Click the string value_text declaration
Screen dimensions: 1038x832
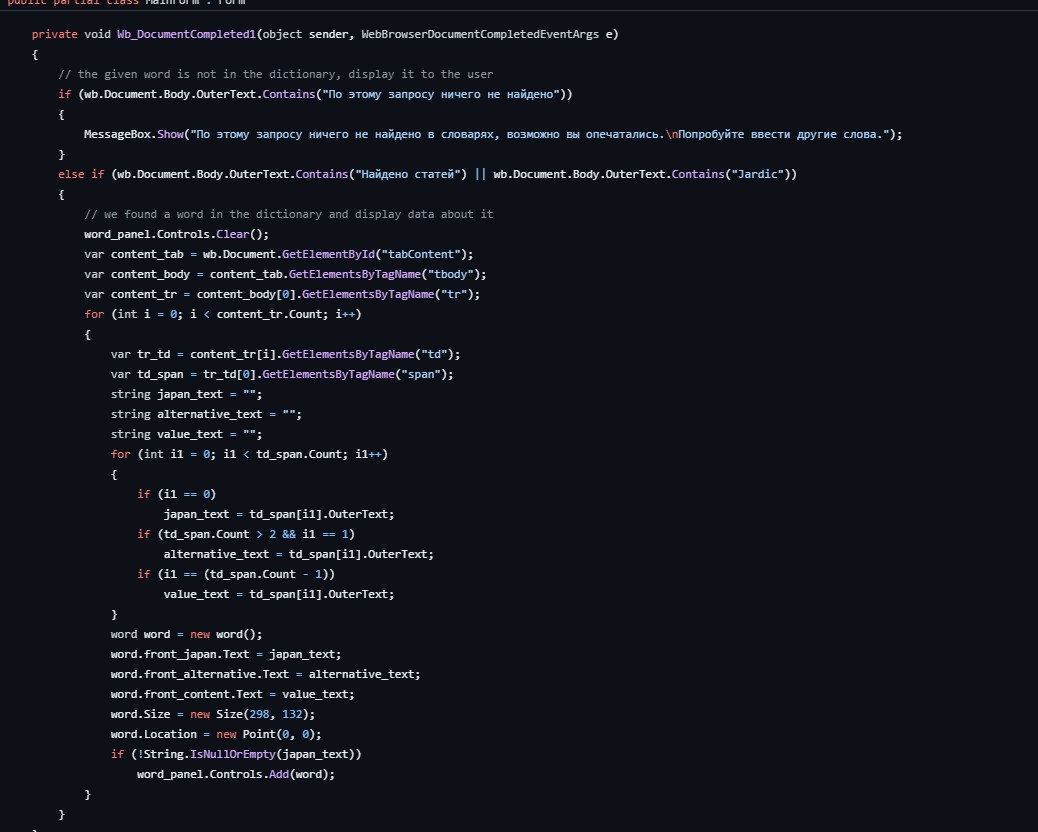[187, 434]
